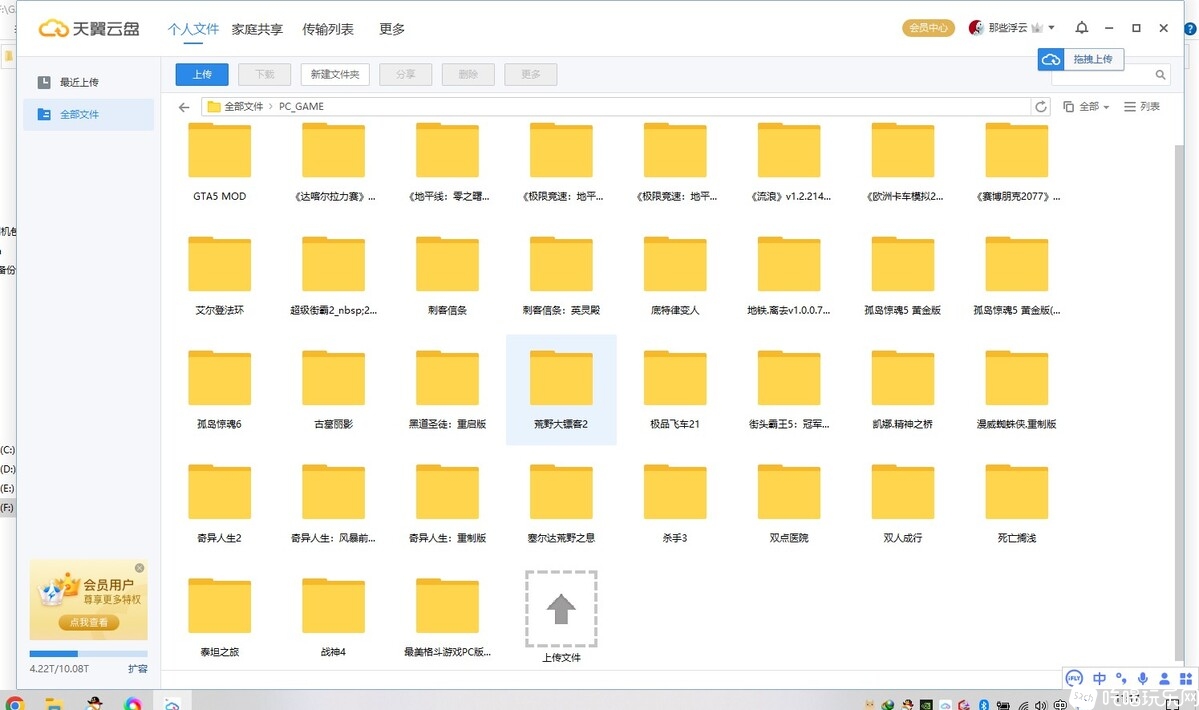Image resolution: width=1199 pixels, height=710 pixels.
Task: Click the 拖拽上传 floating button
Action: (x=1080, y=59)
